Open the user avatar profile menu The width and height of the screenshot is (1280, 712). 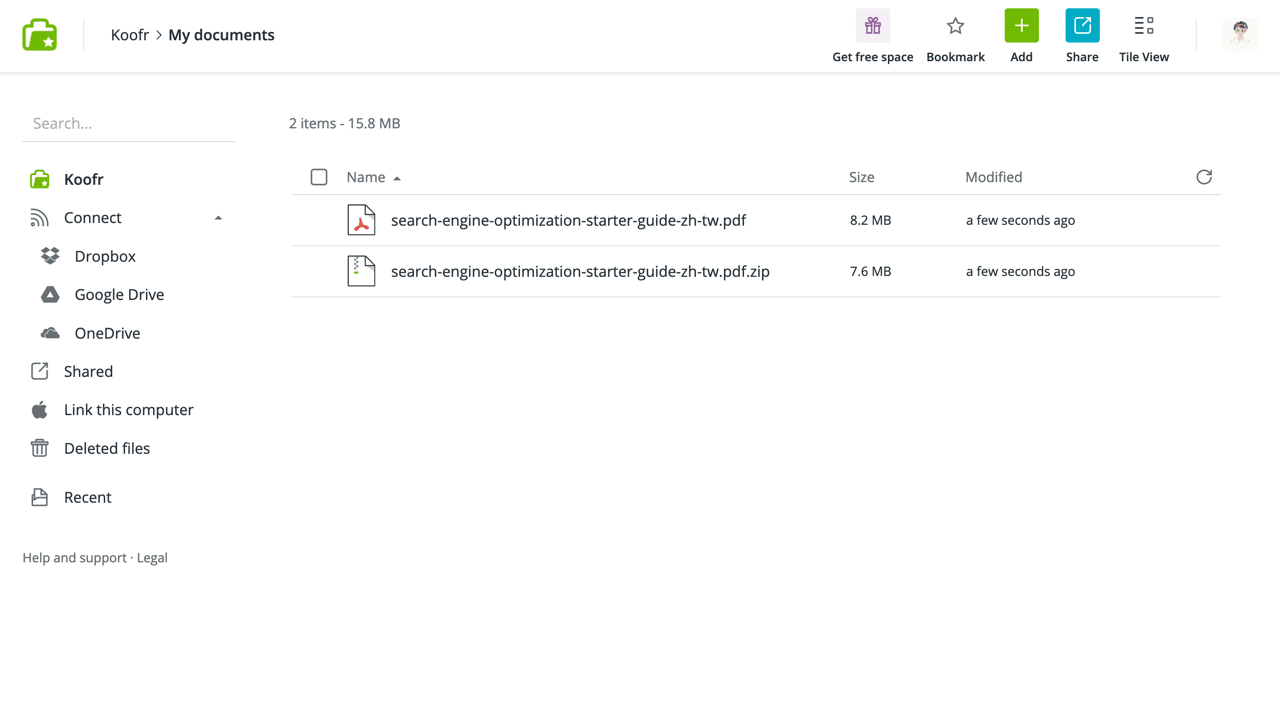coord(1240,34)
